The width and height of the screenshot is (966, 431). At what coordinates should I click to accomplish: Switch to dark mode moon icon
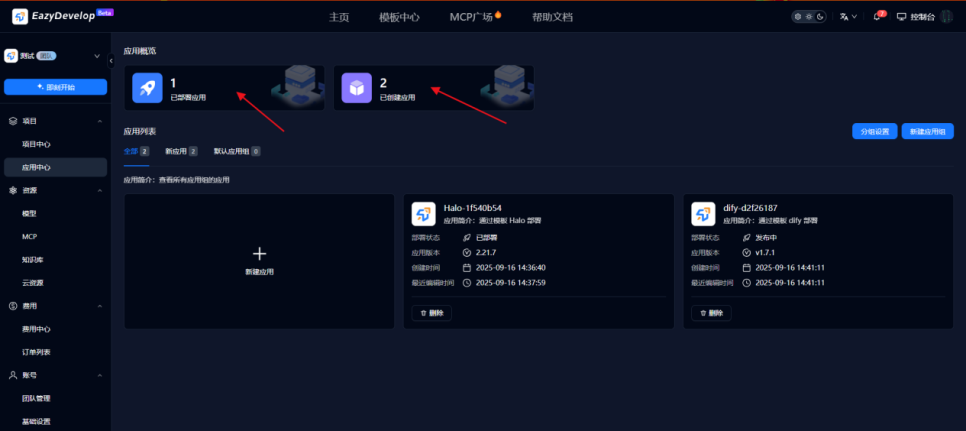click(821, 17)
